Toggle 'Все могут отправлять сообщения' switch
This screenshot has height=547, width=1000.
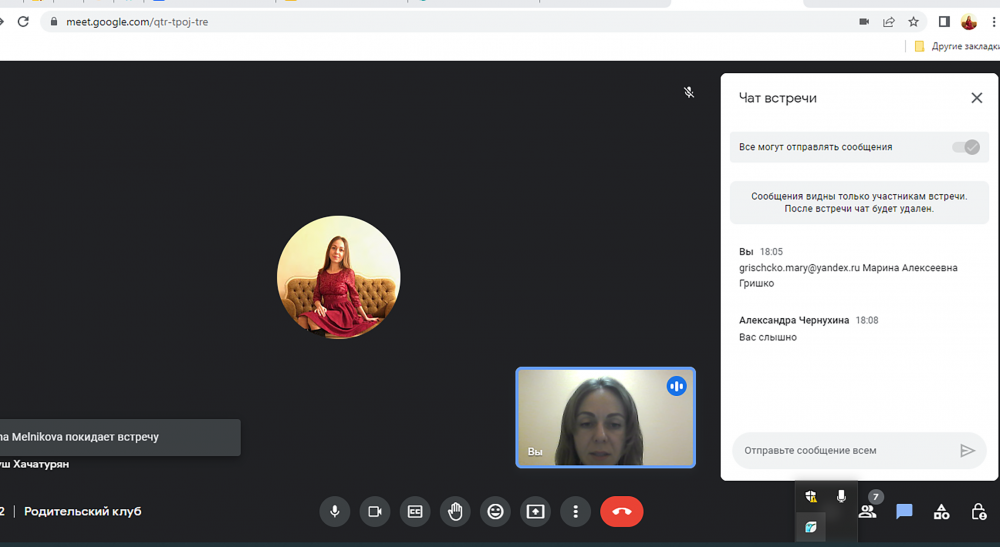965,147
